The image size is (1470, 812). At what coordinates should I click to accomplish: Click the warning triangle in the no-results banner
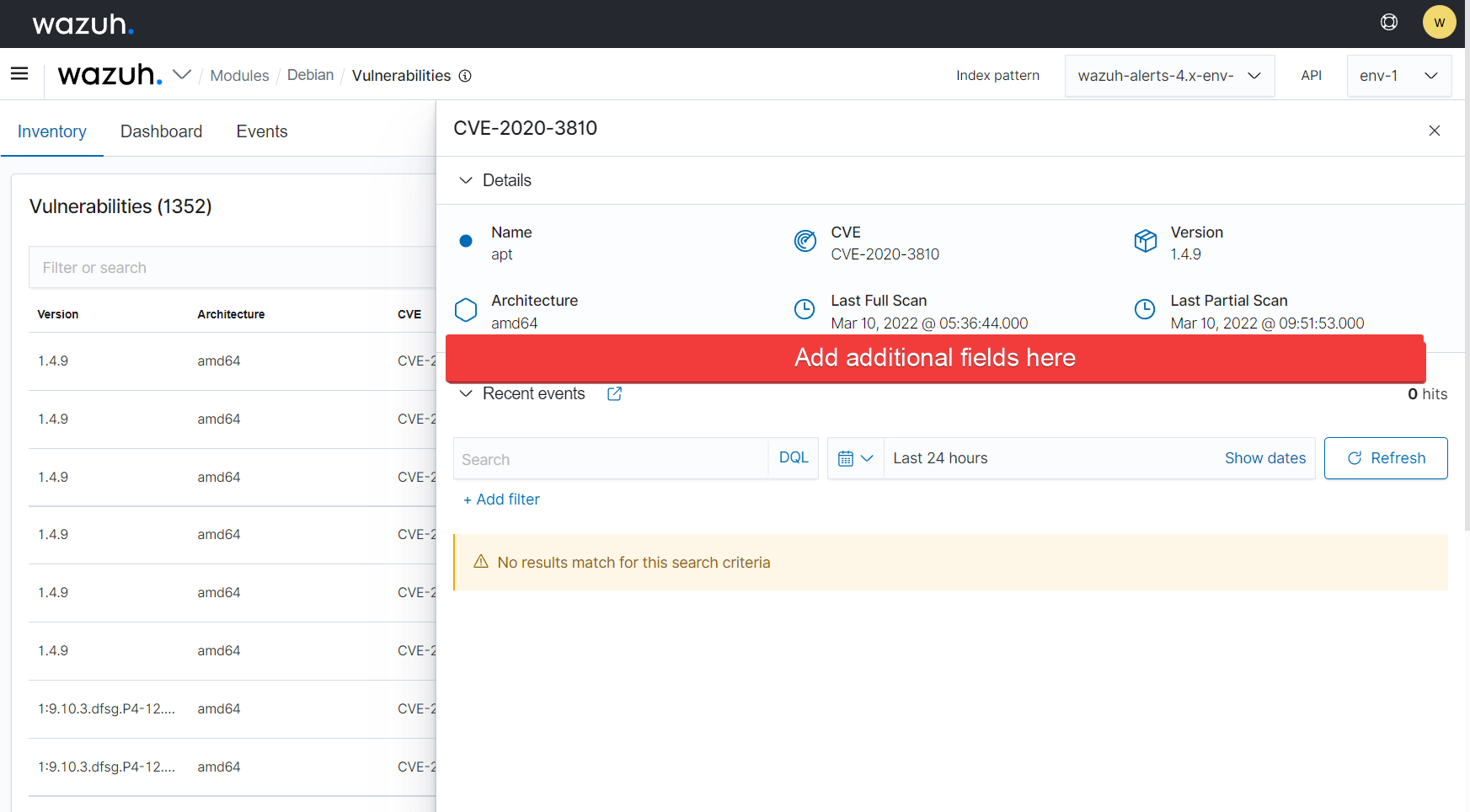[480, 562]
